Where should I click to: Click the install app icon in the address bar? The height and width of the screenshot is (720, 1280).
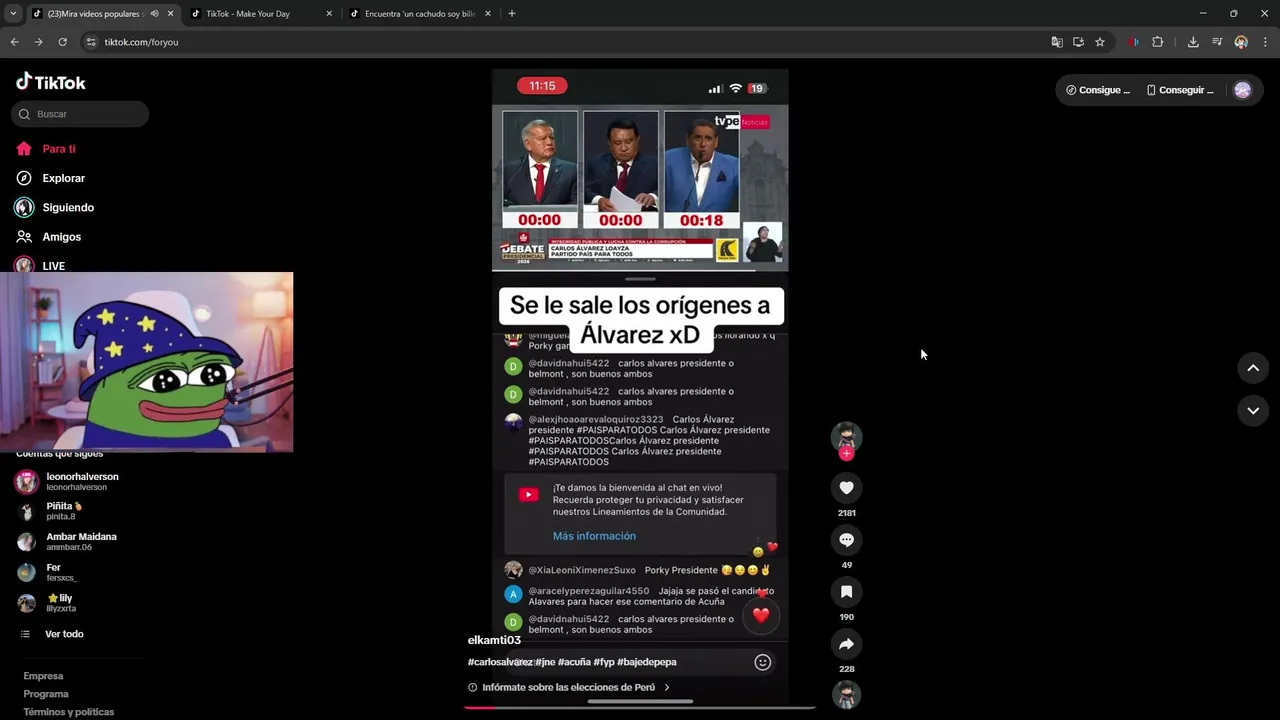click(x=1078, y=42)
